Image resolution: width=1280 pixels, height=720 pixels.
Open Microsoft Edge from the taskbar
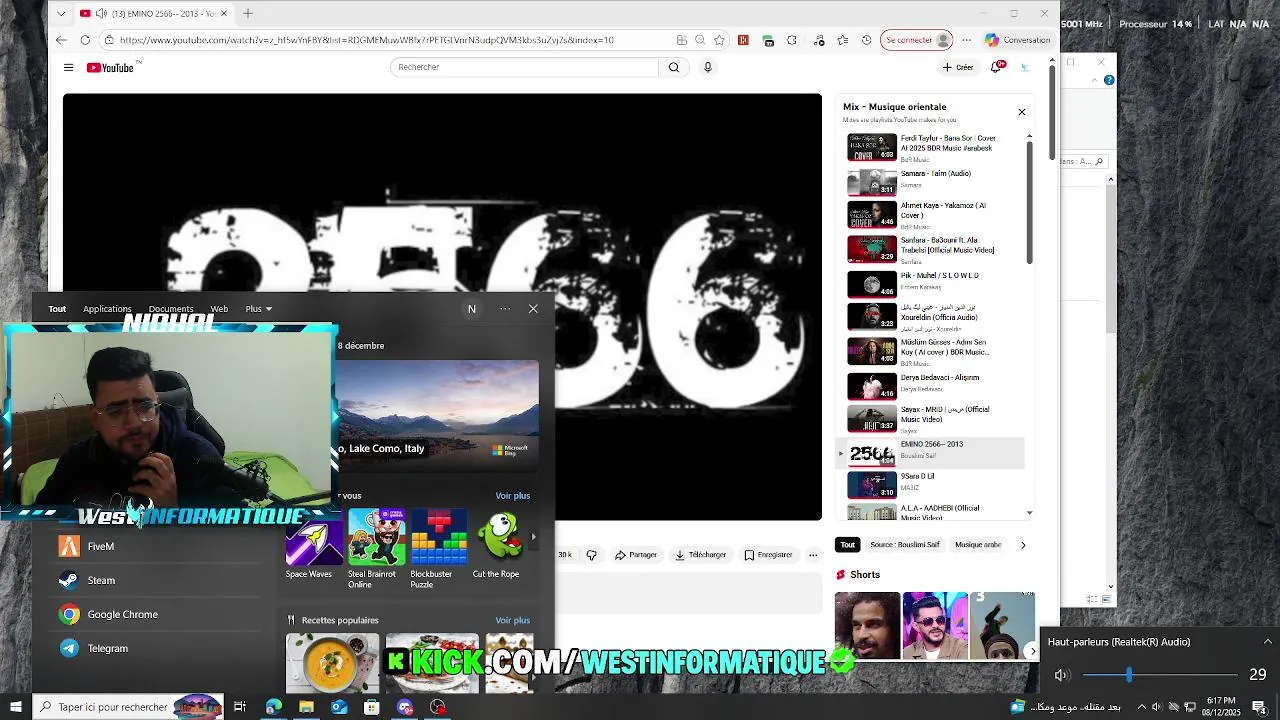point(273,707)
